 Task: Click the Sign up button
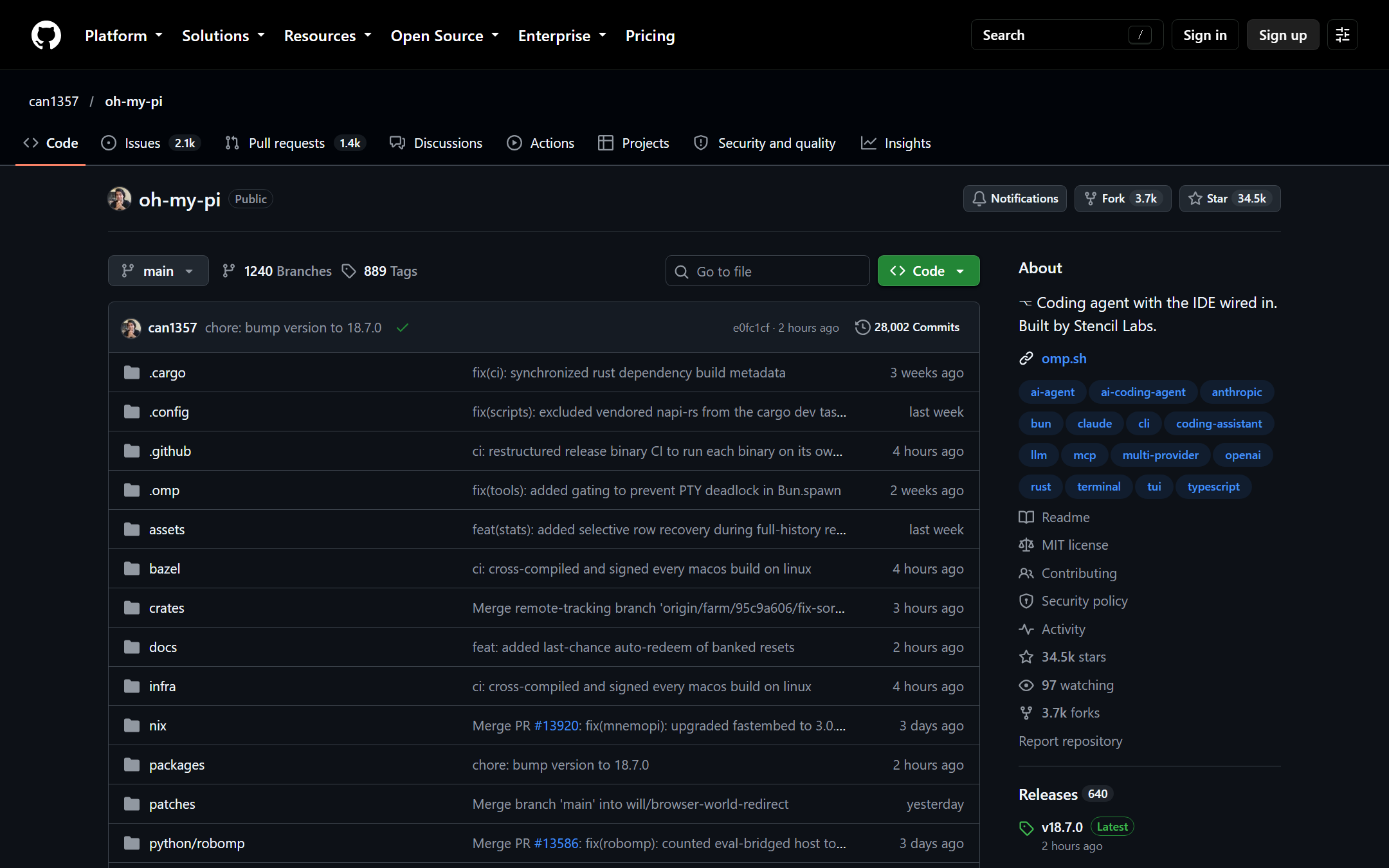click(1282, 35)
